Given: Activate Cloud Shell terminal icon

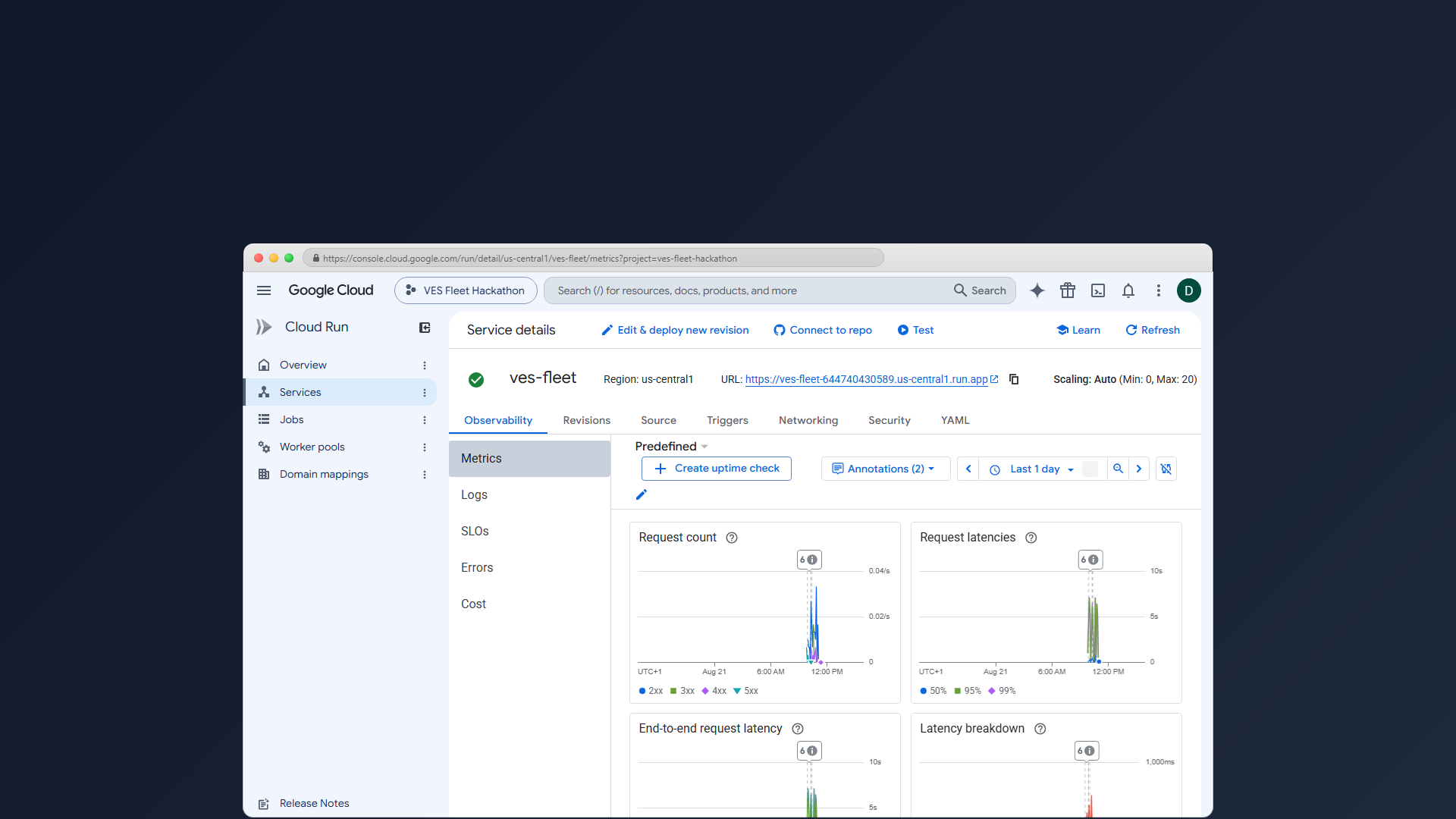Looking at the screenshot, I should click(1098, 290).
